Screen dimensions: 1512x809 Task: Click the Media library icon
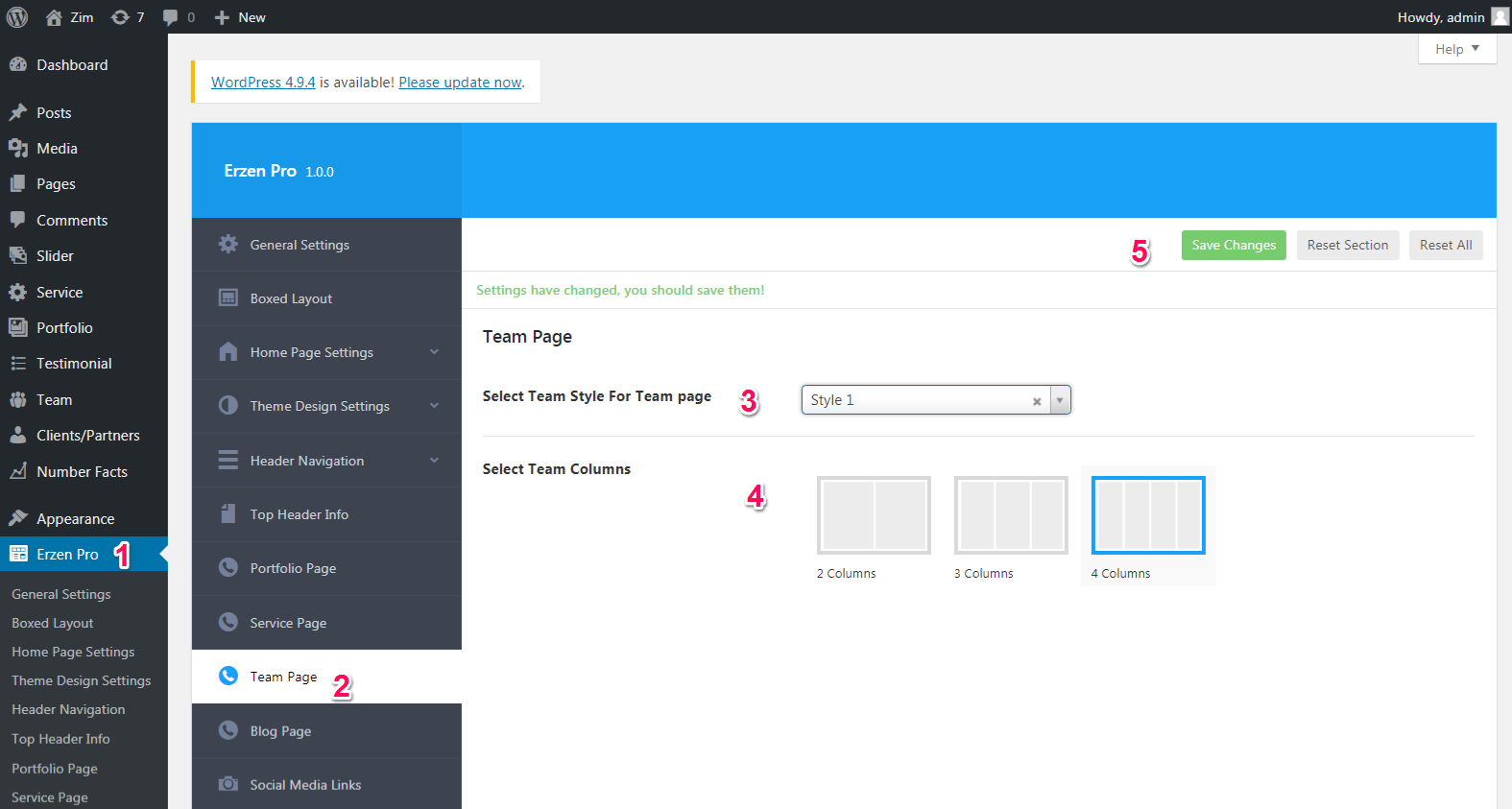point(17,148)
